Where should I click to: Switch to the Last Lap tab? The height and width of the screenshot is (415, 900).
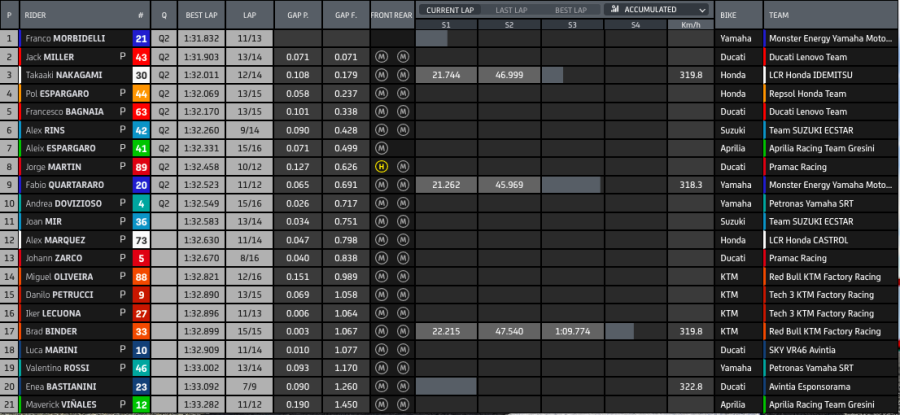point(510,9)
